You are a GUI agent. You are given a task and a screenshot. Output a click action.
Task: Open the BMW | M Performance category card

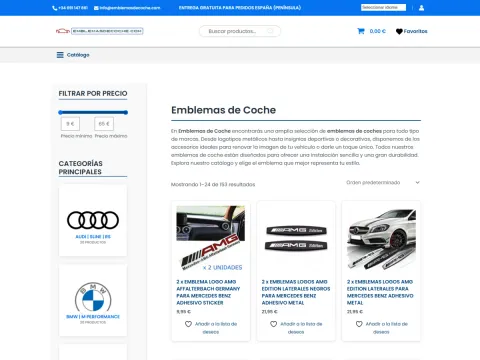point(93,301)
